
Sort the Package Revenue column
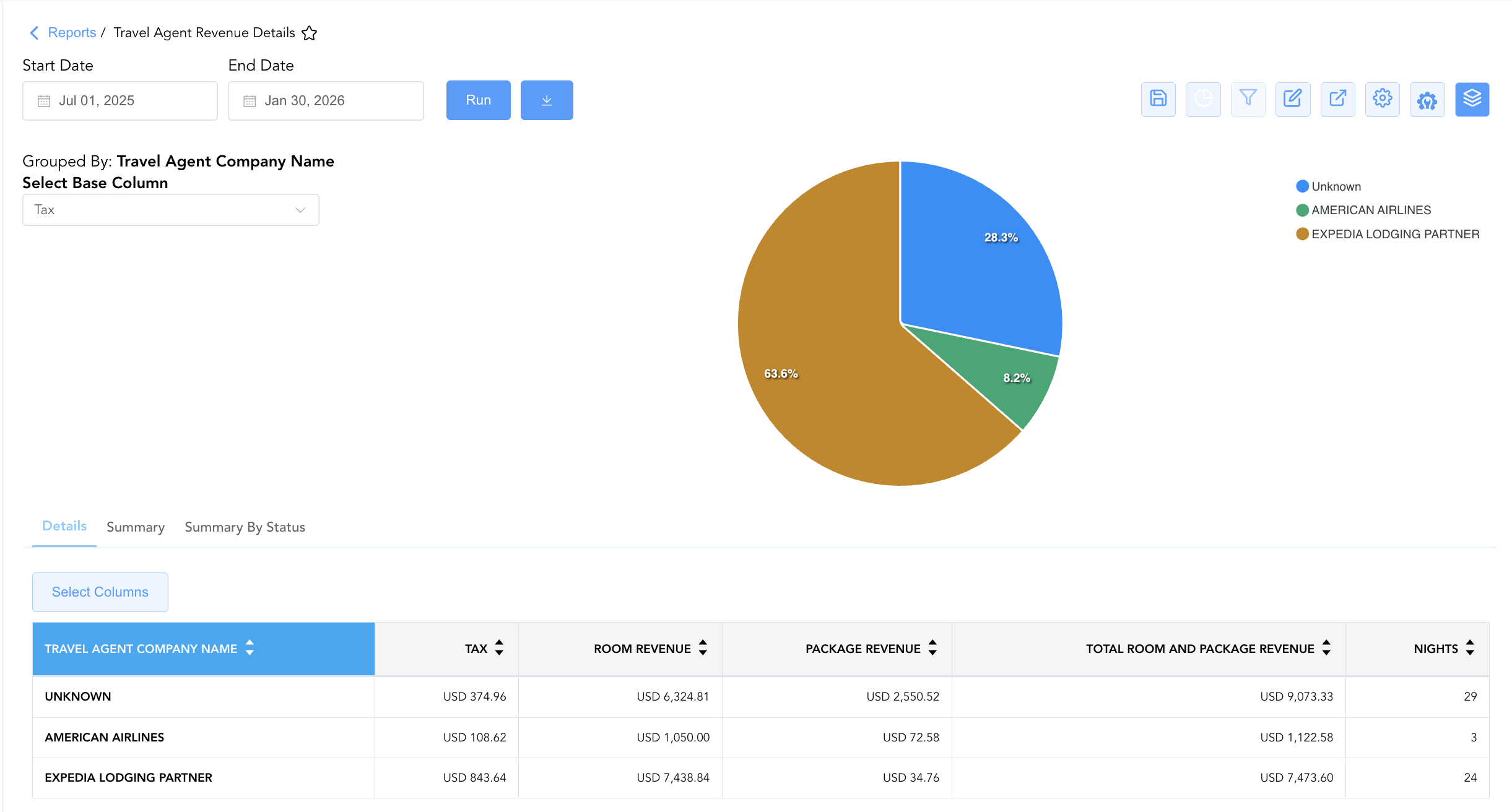coord(932,648)
